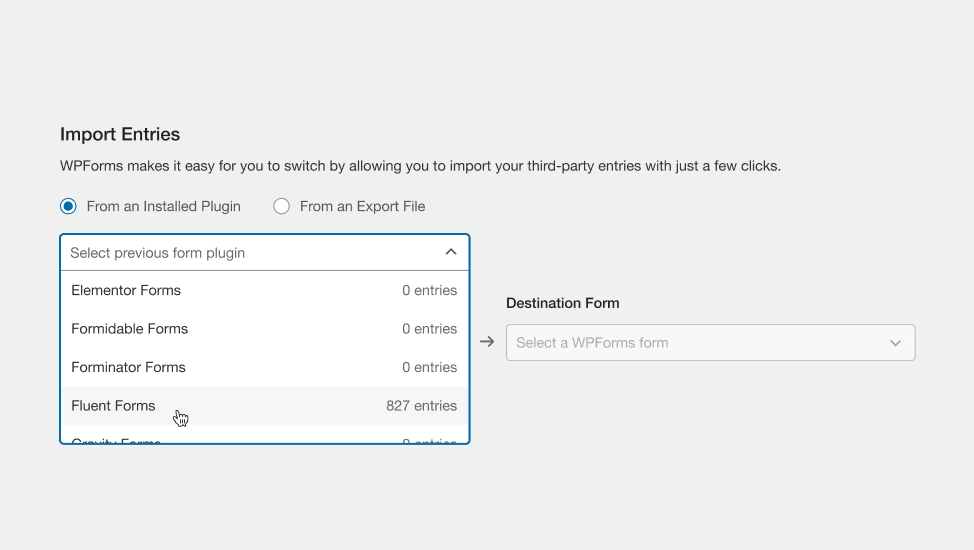The image size is (974, 550).
Task: Open the Select a WPForms form dropdown
Action: 711,342
